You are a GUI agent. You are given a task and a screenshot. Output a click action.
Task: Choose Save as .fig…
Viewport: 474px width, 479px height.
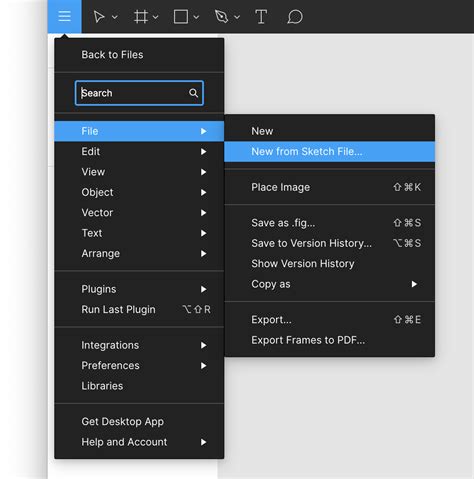click(x=329, y=223)
